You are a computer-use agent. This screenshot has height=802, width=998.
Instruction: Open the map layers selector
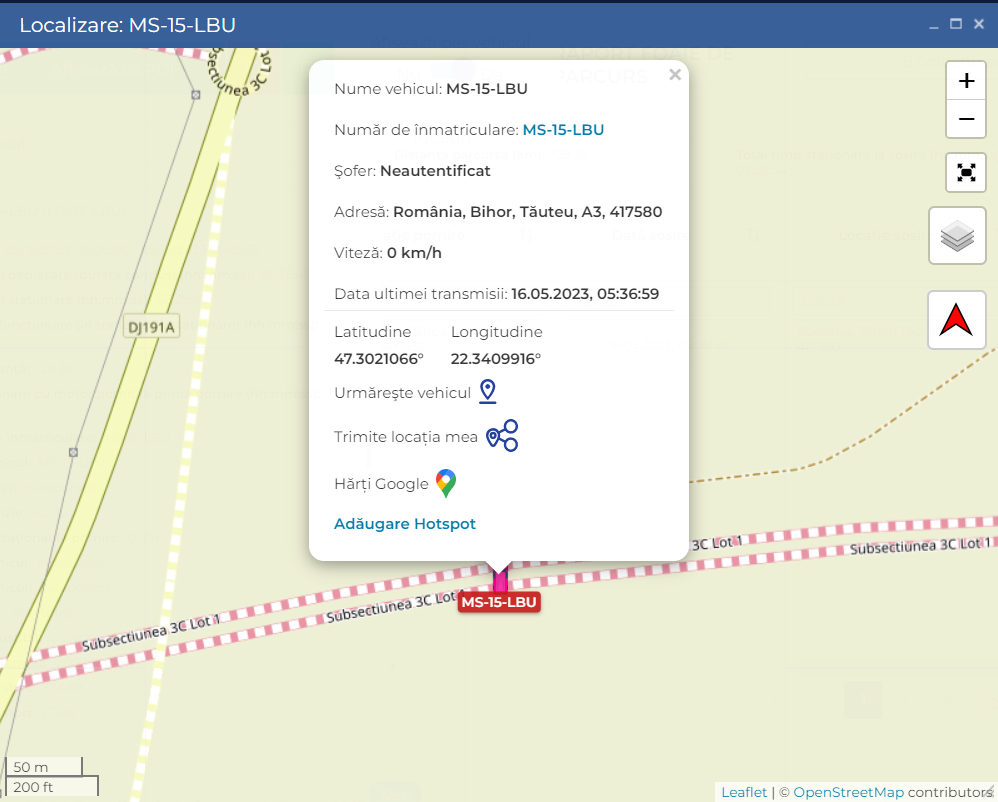(x=957, y=236)
